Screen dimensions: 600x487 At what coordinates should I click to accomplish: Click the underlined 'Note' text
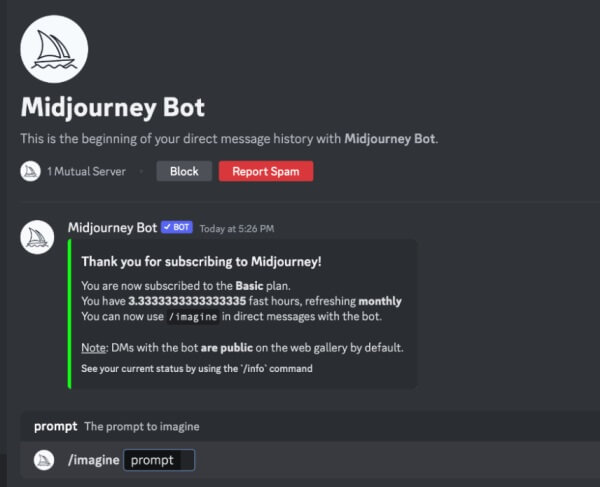[93, 348]
